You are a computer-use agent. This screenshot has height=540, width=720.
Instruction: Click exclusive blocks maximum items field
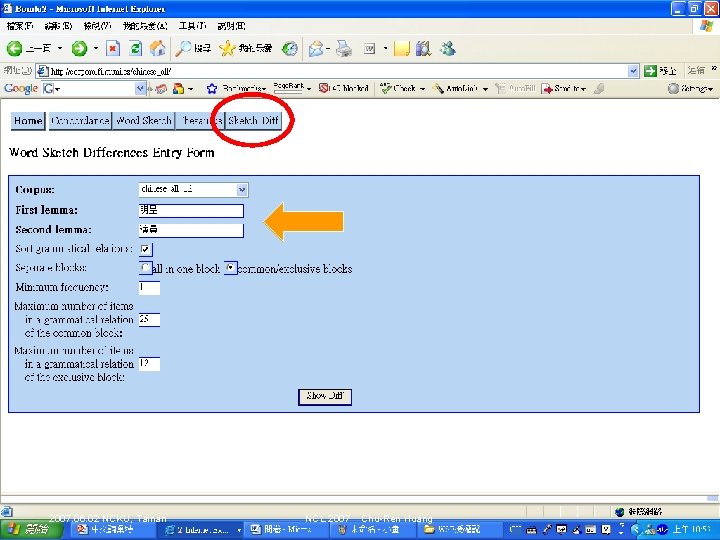point(149,364)
